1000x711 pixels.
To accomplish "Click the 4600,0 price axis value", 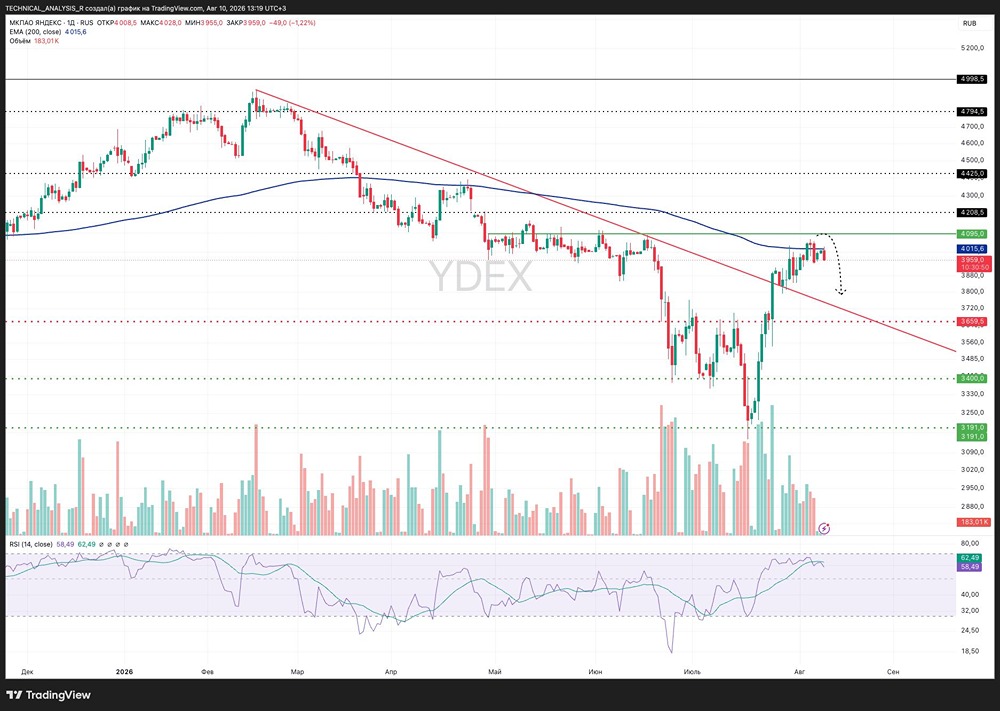I will [973, 143].
